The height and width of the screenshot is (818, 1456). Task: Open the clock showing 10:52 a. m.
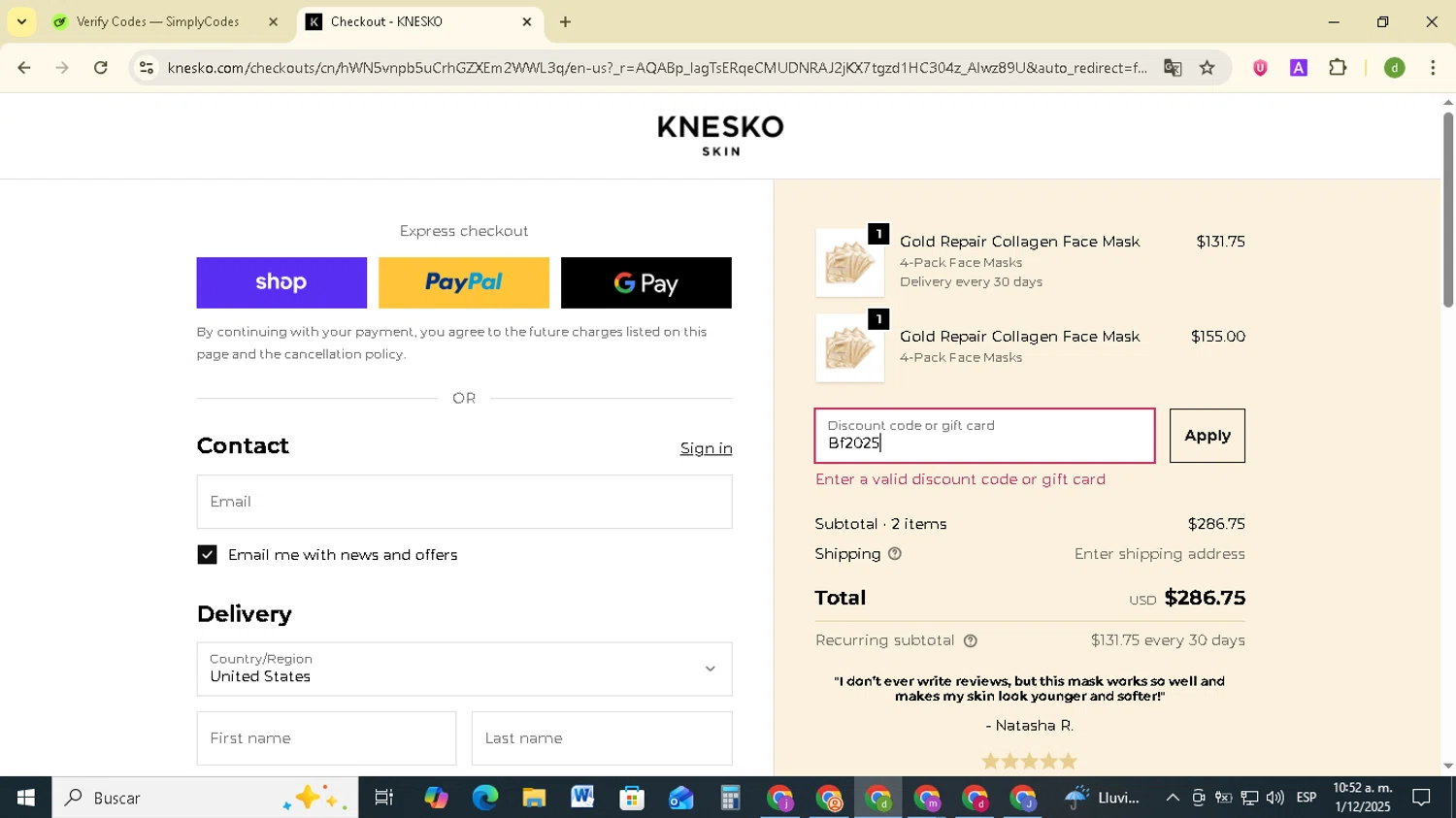(1362, 797)
